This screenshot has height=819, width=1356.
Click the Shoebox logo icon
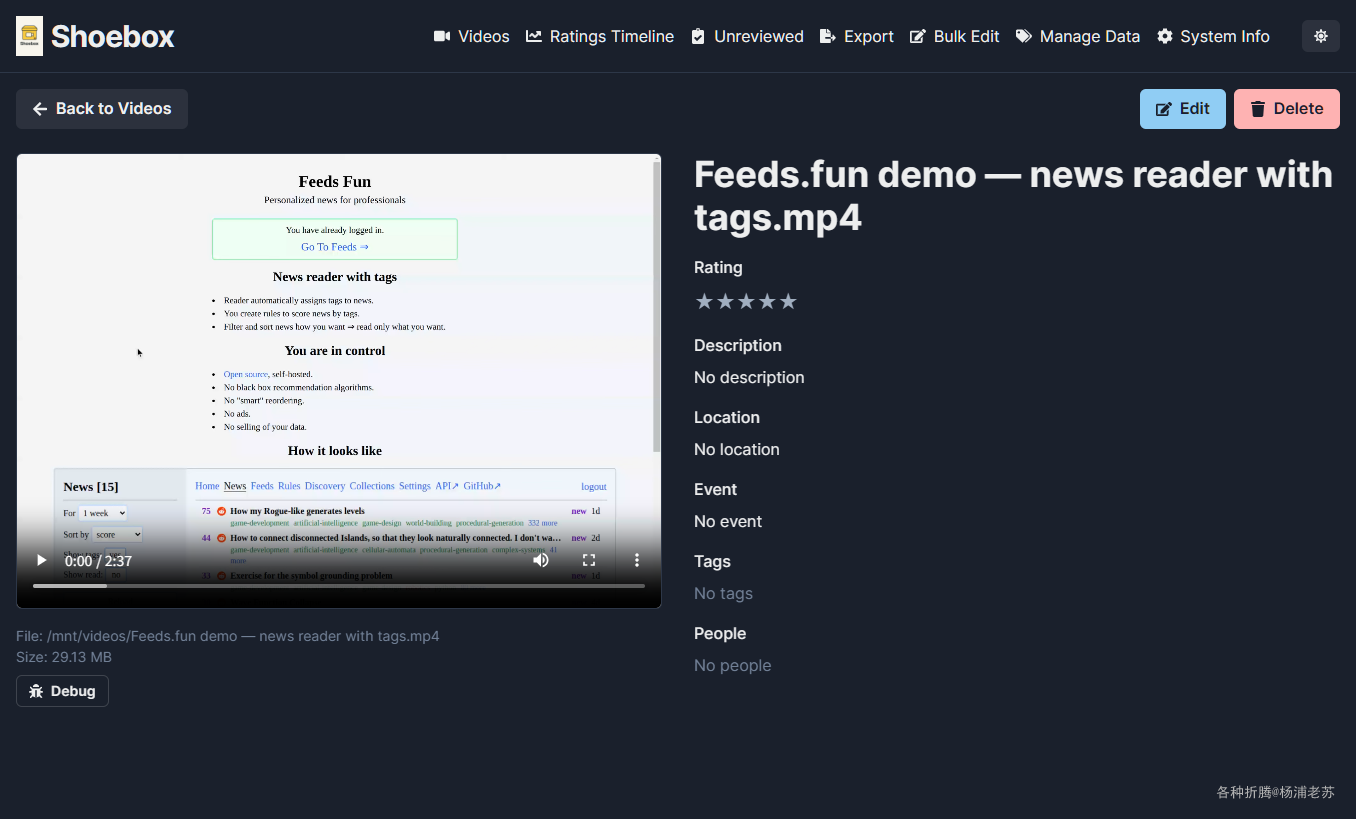pyautogui.click(x=29, y=36)
